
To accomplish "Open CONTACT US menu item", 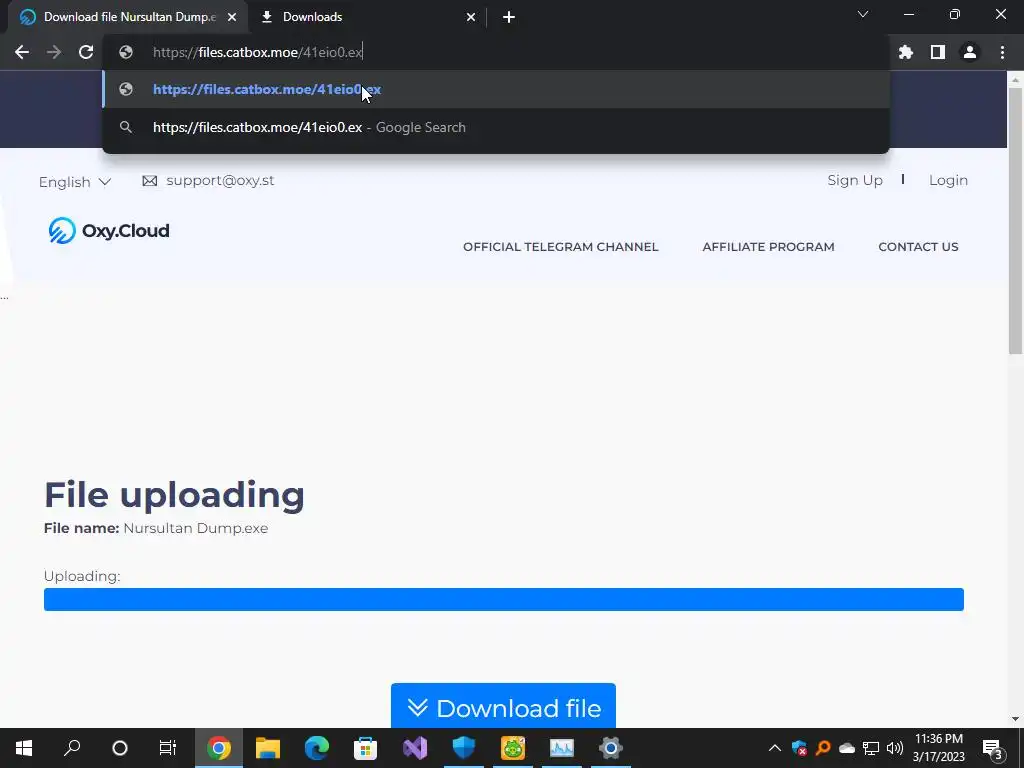I will pyautogui.click(x=918, y=247).
